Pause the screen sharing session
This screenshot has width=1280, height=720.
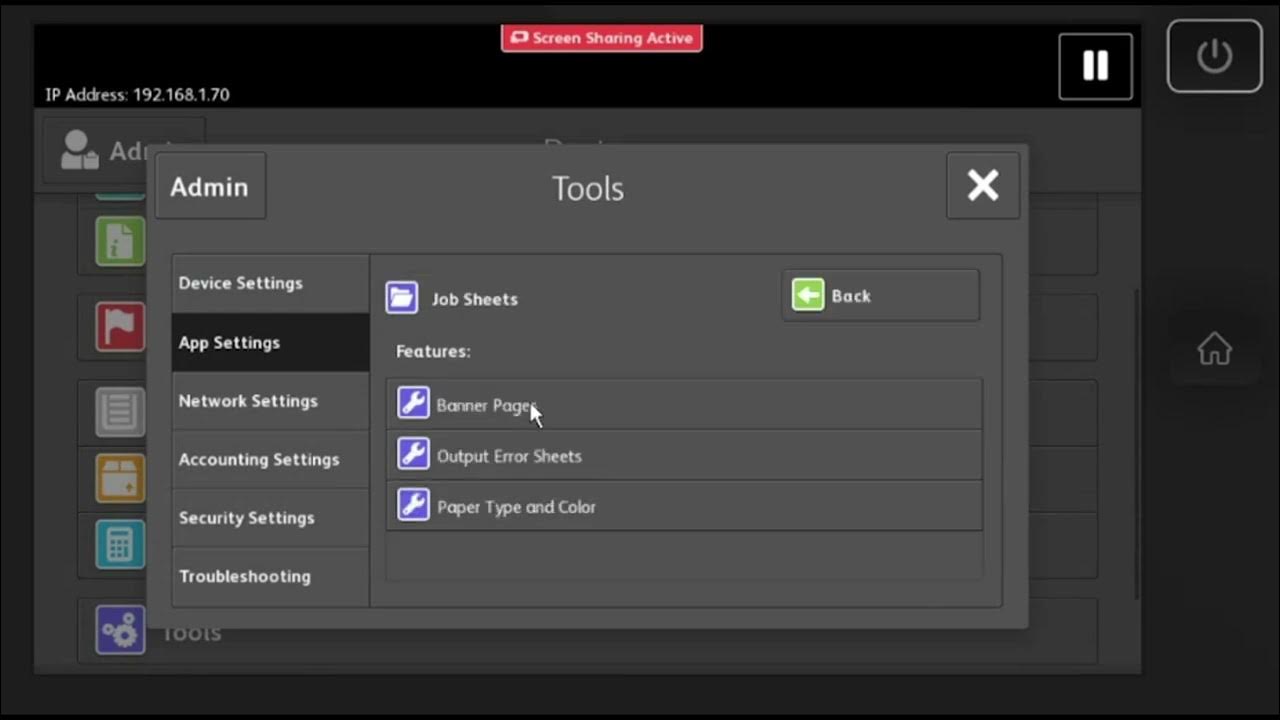click(1096, 66)
